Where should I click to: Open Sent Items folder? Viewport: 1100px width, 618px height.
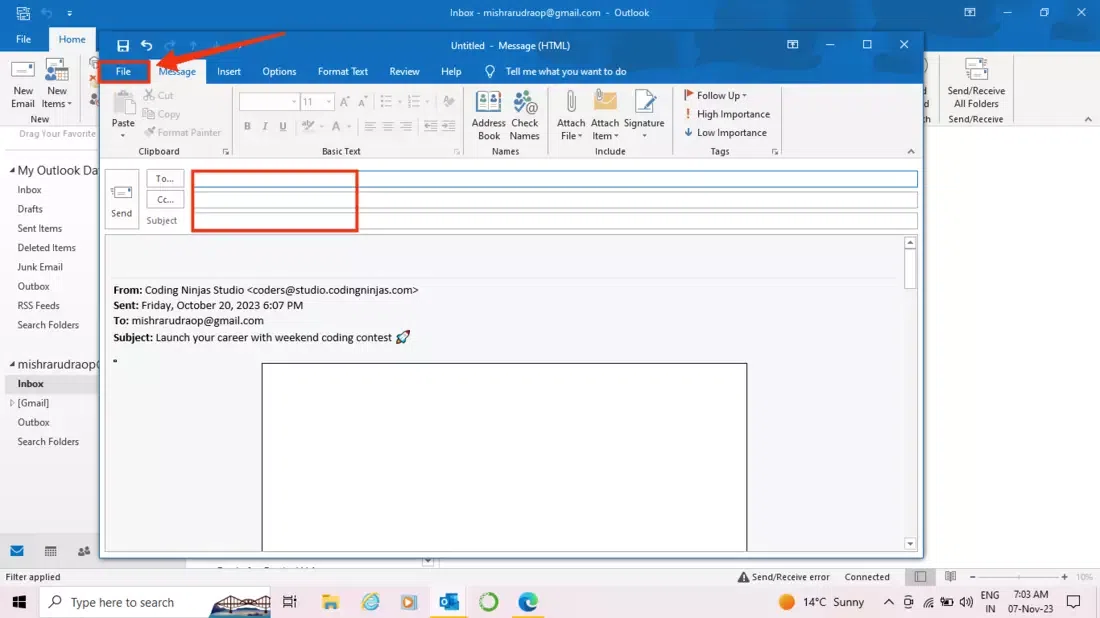(39, 229)
